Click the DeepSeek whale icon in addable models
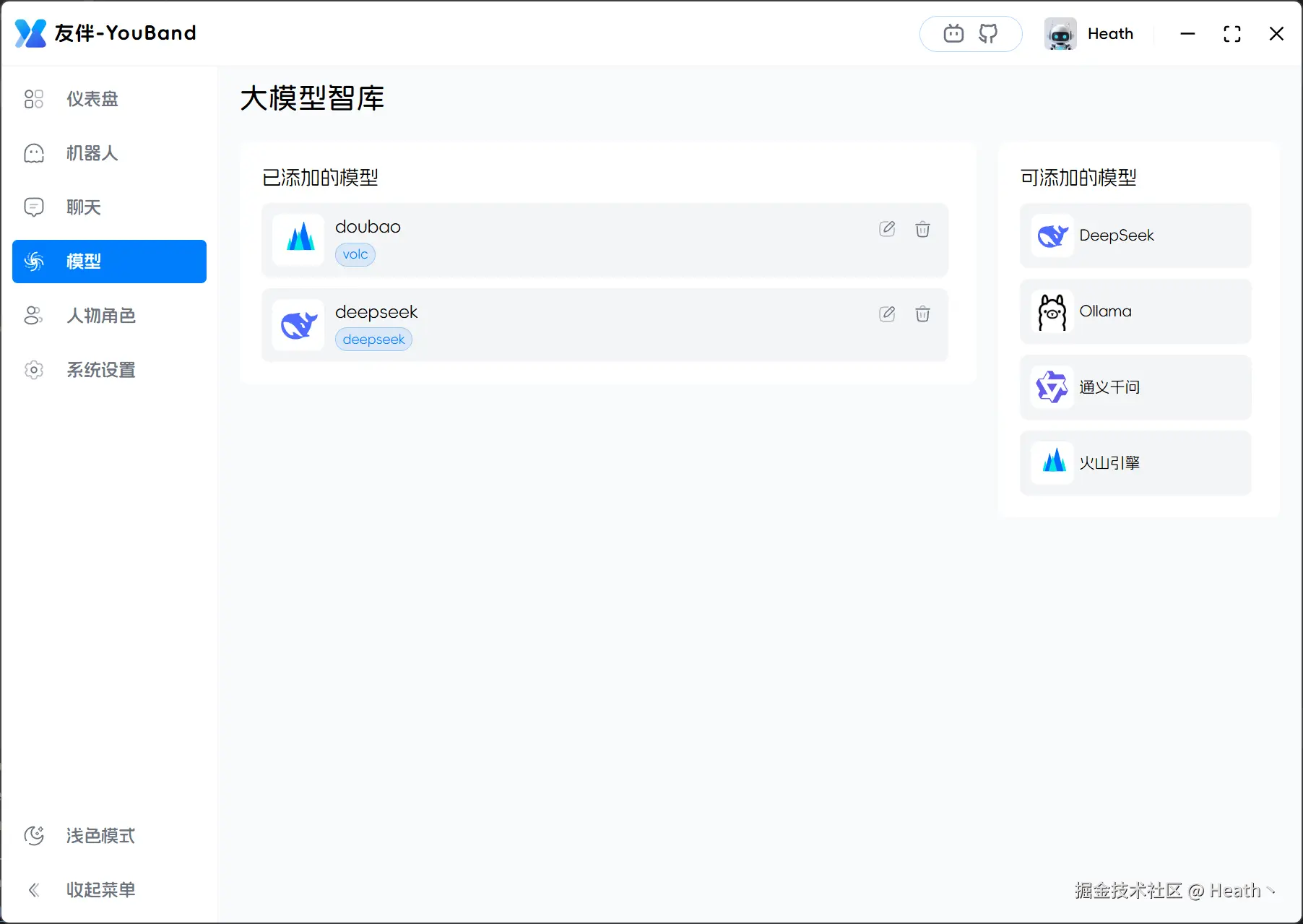Image resolution: width=1303 pixels, height=924 pixels. 1052,236
